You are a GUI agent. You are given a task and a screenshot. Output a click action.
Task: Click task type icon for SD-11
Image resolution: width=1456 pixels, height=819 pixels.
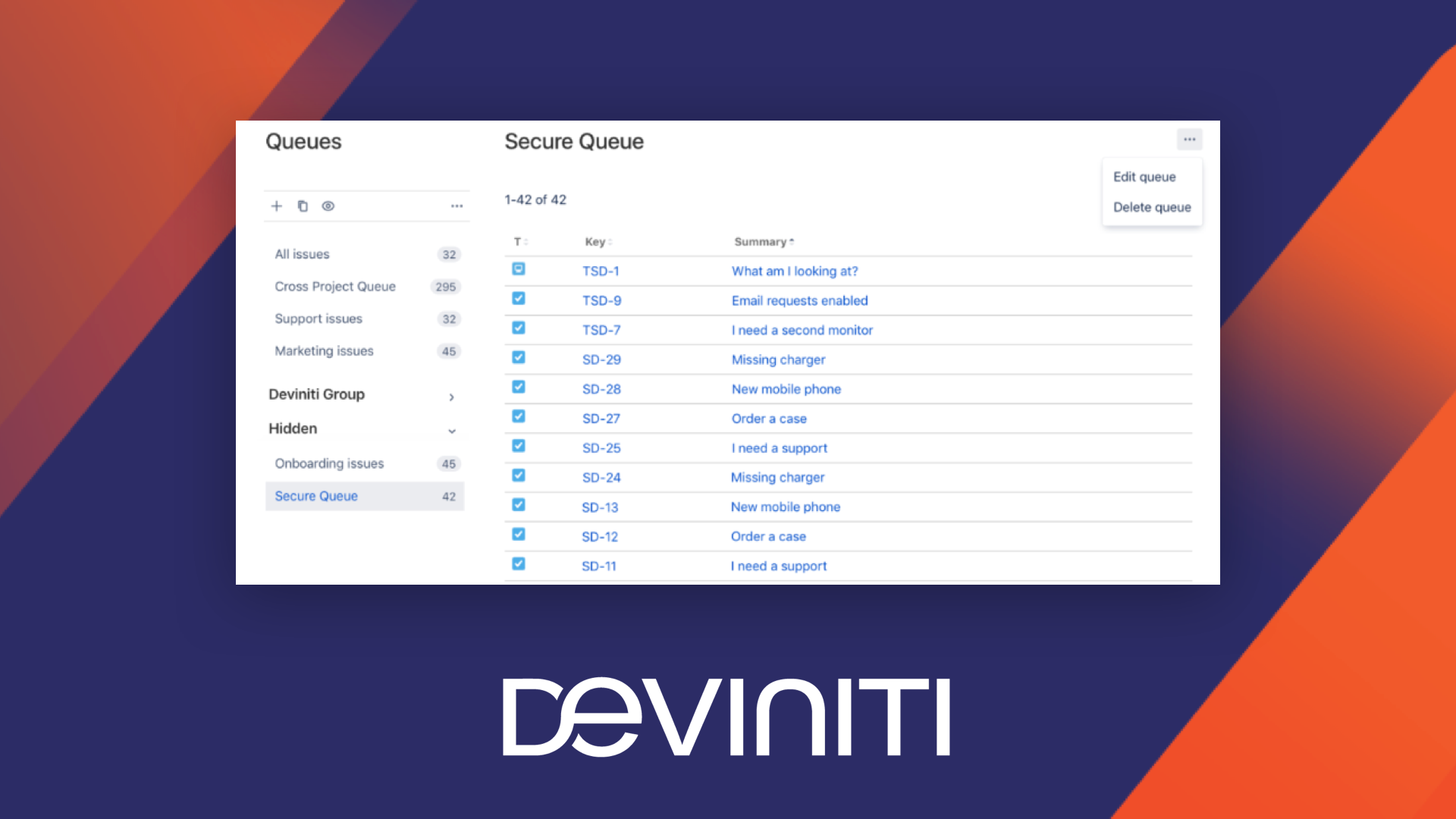point(519,564)
